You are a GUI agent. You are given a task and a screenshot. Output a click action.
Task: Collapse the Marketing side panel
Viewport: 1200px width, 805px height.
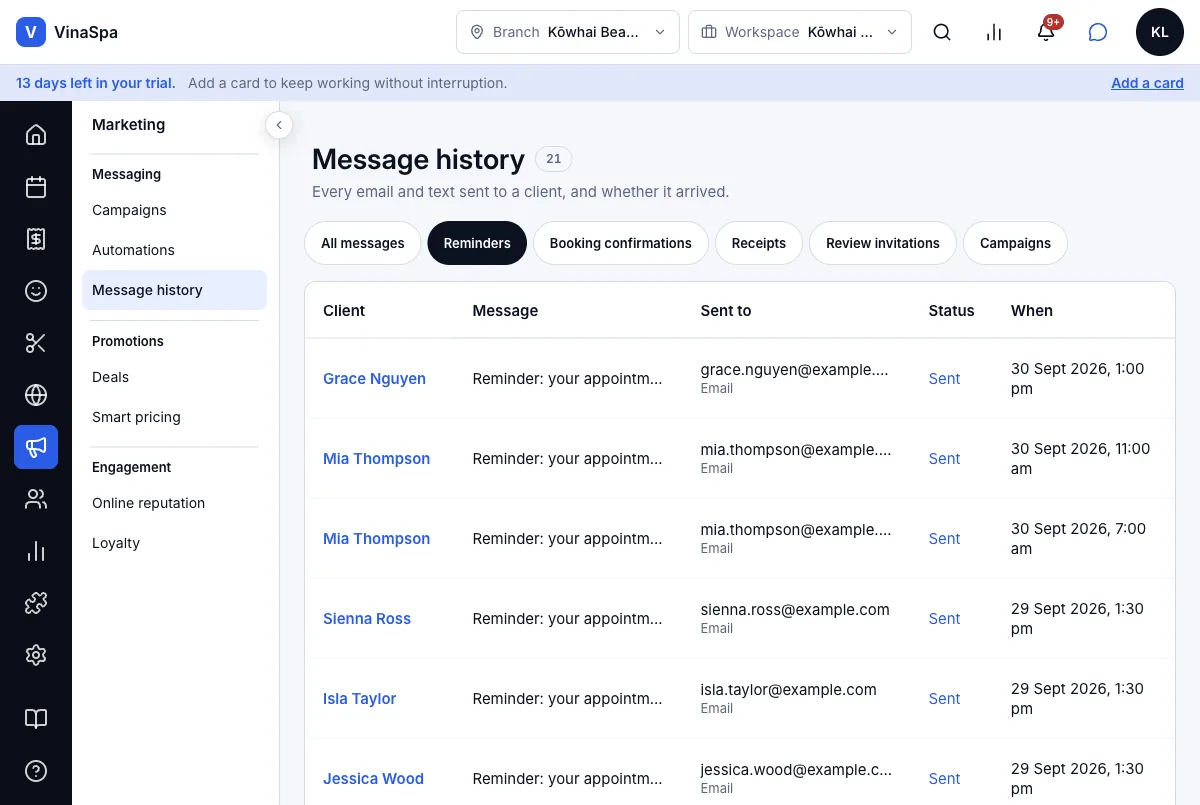tap(279, 125)
